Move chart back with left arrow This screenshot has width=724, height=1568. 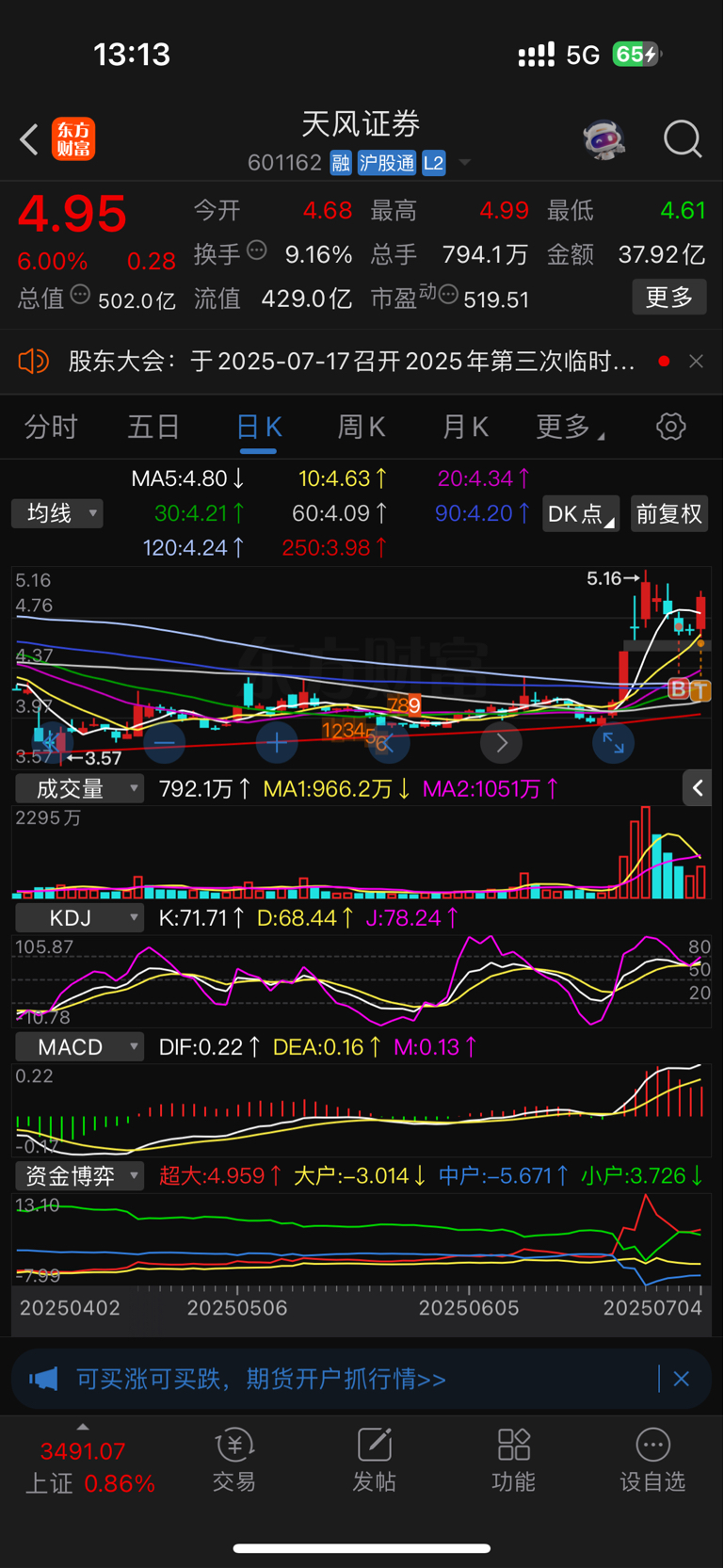(x=389, y=743)
